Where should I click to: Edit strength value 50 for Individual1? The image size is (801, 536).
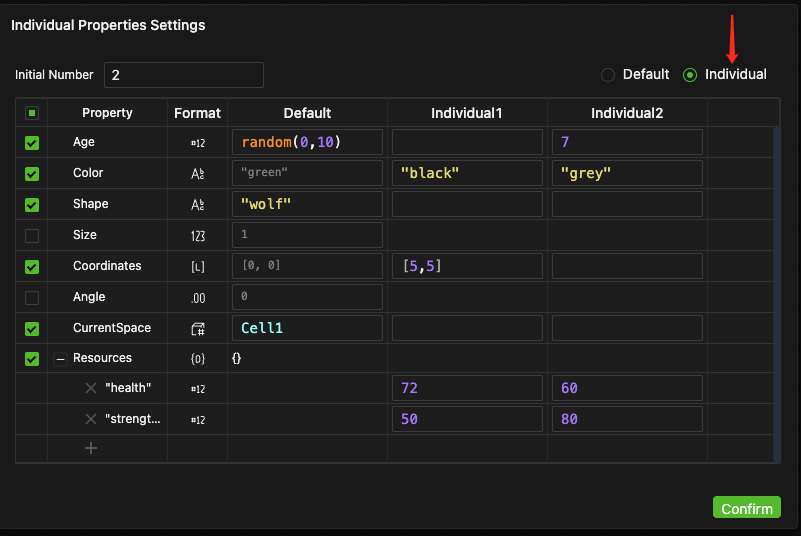pos(467,419)
